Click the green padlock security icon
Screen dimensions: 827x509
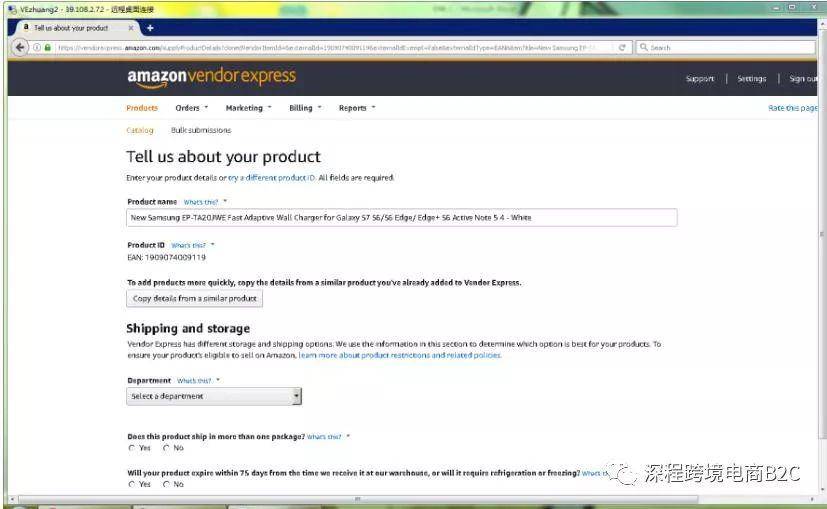point(47,47)
